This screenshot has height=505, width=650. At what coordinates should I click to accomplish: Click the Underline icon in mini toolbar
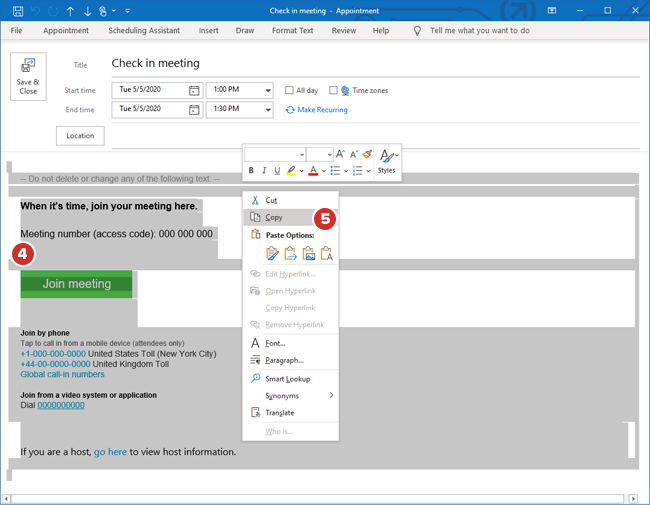click(x=277, y=171)
